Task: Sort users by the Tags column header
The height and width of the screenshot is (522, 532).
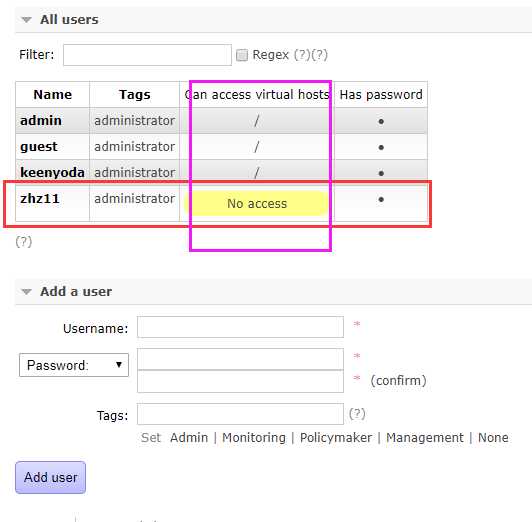Action: [134, 95]
